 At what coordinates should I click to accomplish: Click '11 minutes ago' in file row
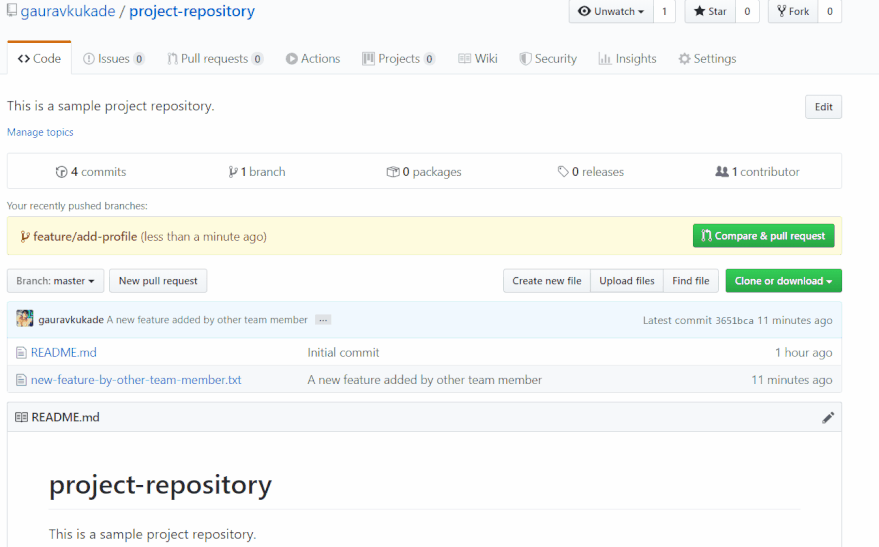[x=792, y=380]
